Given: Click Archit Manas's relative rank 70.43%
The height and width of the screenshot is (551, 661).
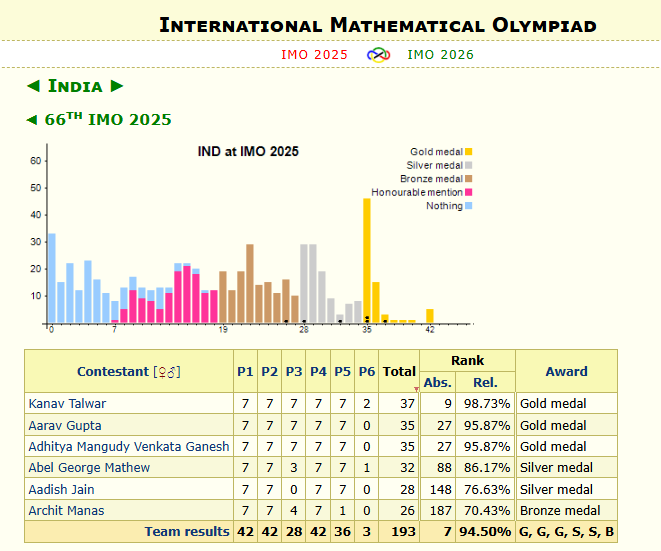Looking at the screenshot, I should pyautogui.click(x=487, y=511).
